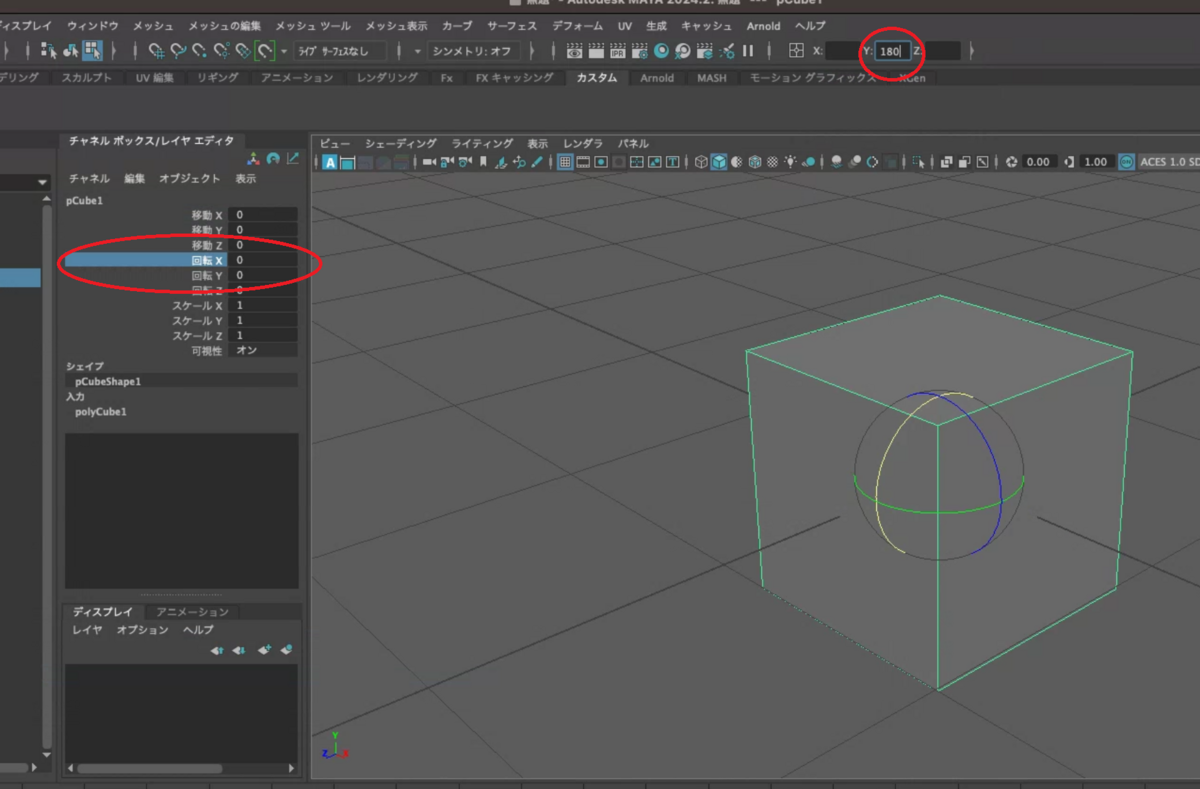Open the light editor clapper icon
Screen dimensions: 1200x789
coord(705,50)
